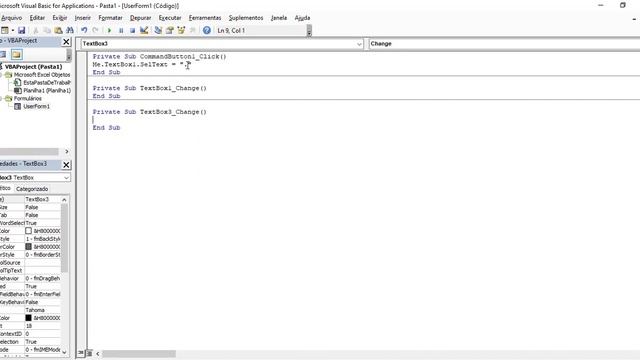Save the workbook with the floppy disk icon
The width and height of the screenshot is (640, 360).
22,31
